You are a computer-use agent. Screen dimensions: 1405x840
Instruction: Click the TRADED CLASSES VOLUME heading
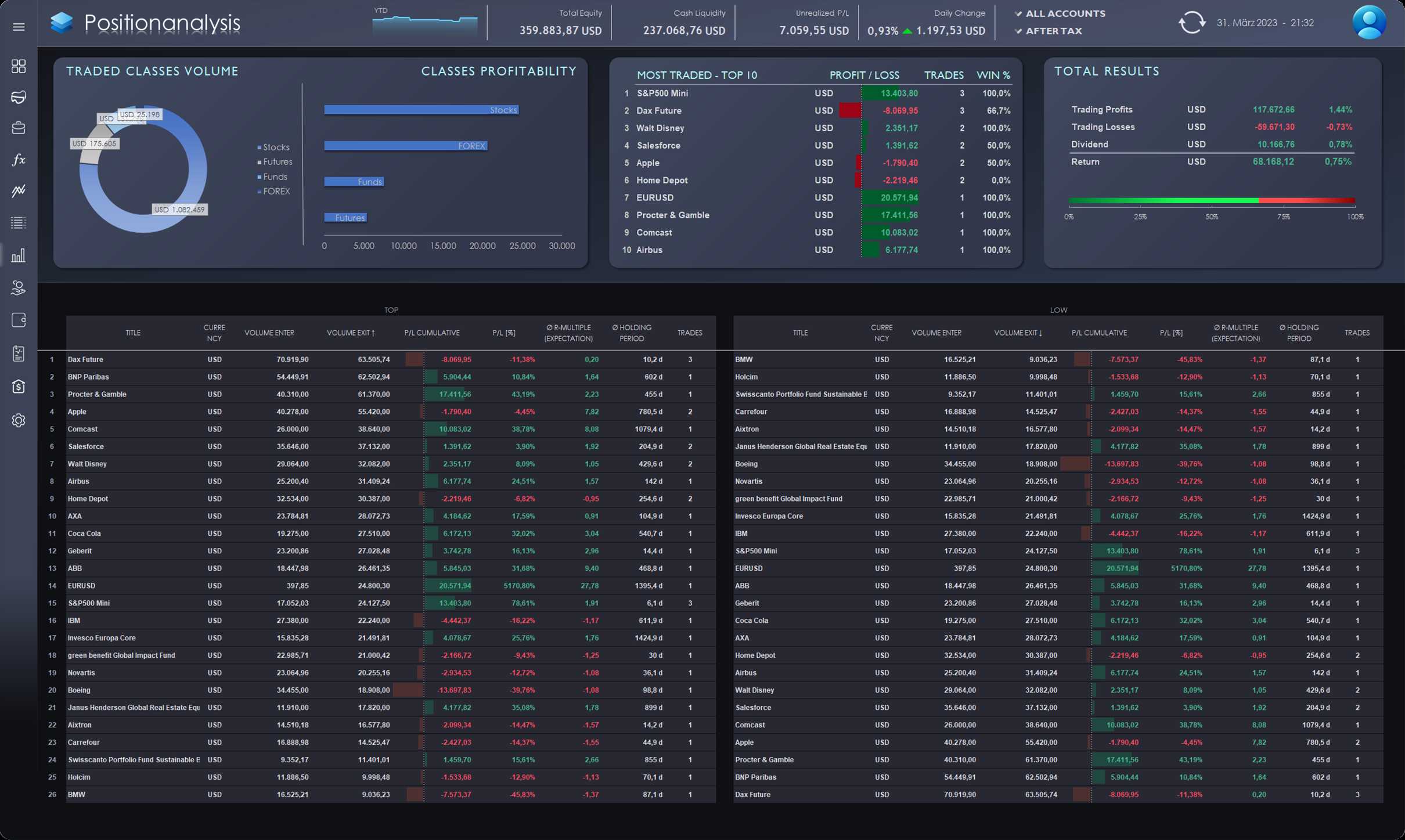152,71
